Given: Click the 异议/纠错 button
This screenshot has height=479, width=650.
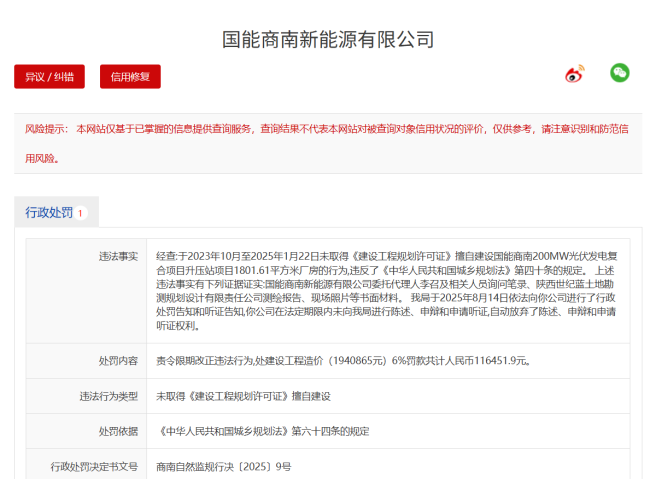Looking at the screenshot, I should pyautogui.click(x=49, y=77).
